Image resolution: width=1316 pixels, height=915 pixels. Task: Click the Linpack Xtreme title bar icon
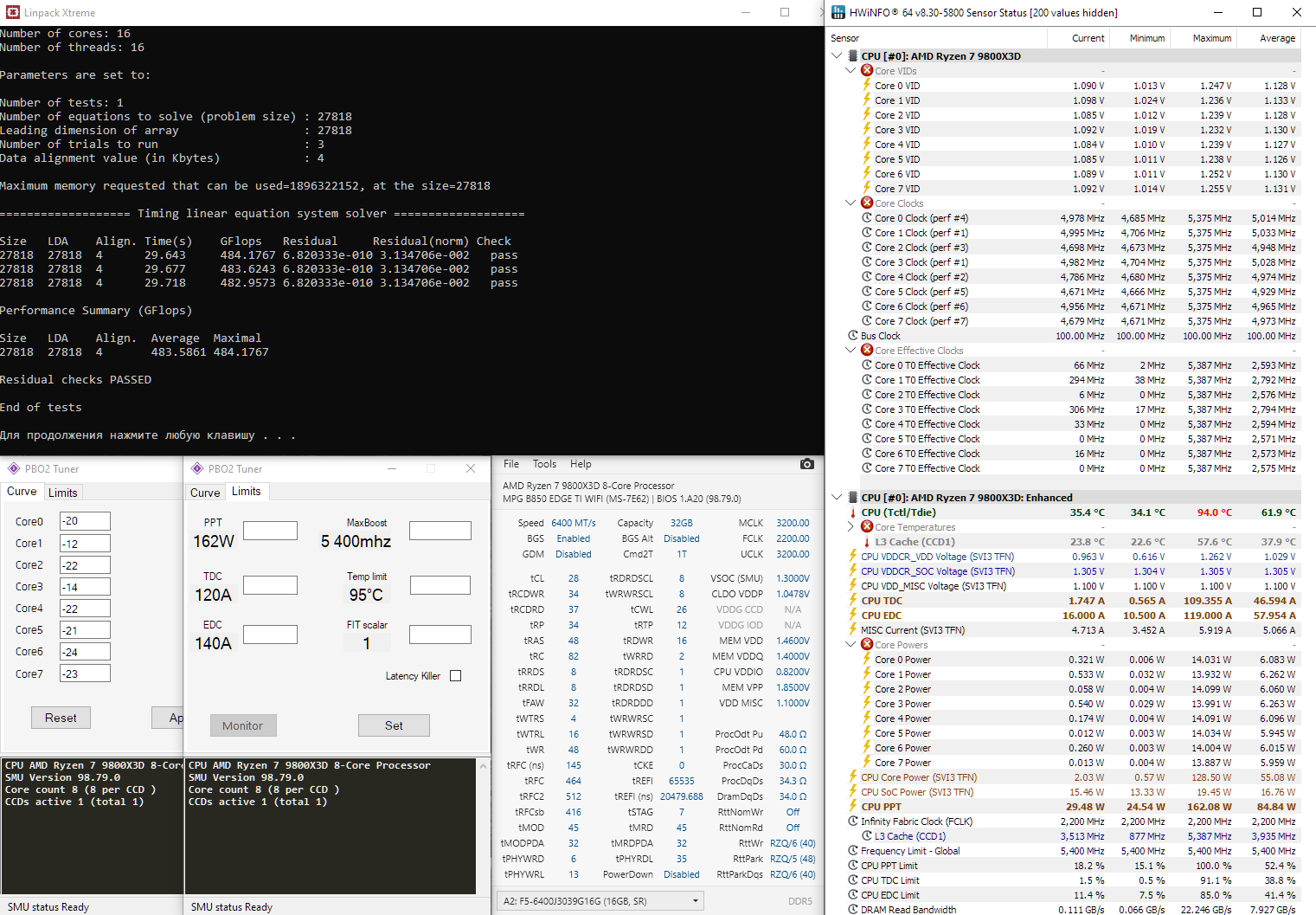(13, 12)
